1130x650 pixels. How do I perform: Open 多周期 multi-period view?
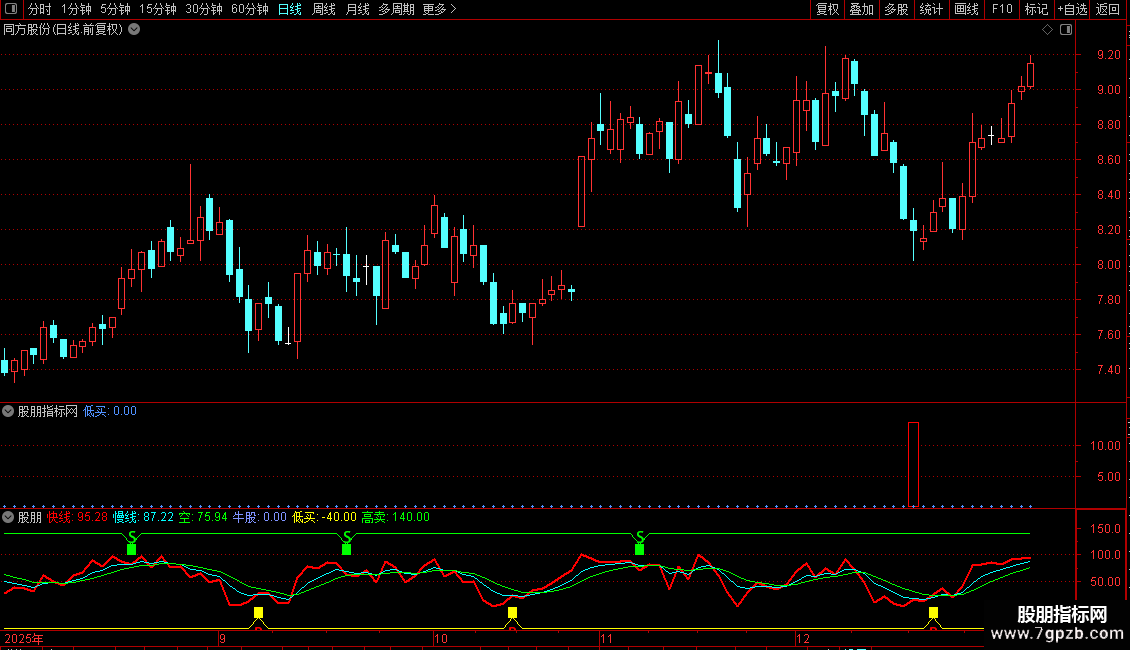click(x=396, y=9)
